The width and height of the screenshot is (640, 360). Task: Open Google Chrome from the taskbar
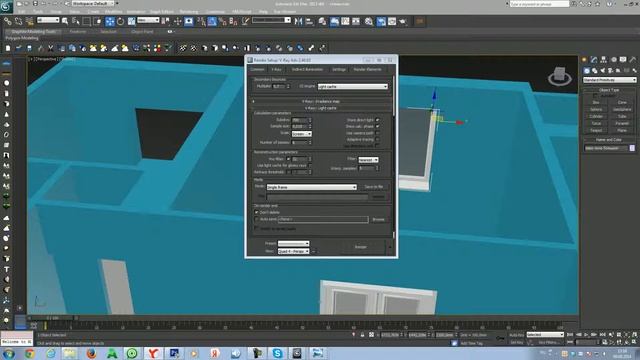pyautogui.click(x=29, y=353)
